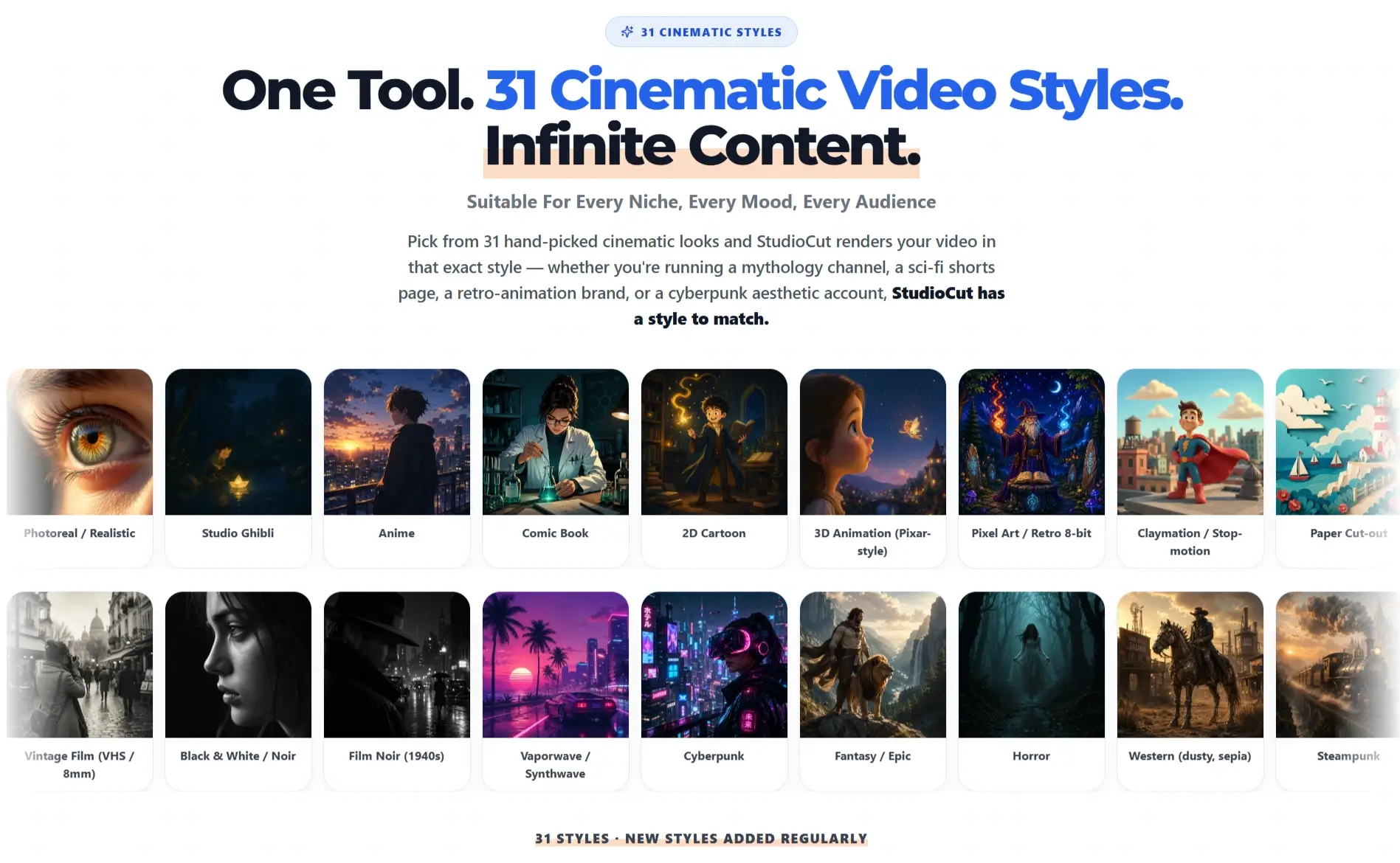The height and width of the screenshot is (863, 1400).
Task: Click the "Pixel Art / Retro 8-bit" label
Action: [1032, 533]
